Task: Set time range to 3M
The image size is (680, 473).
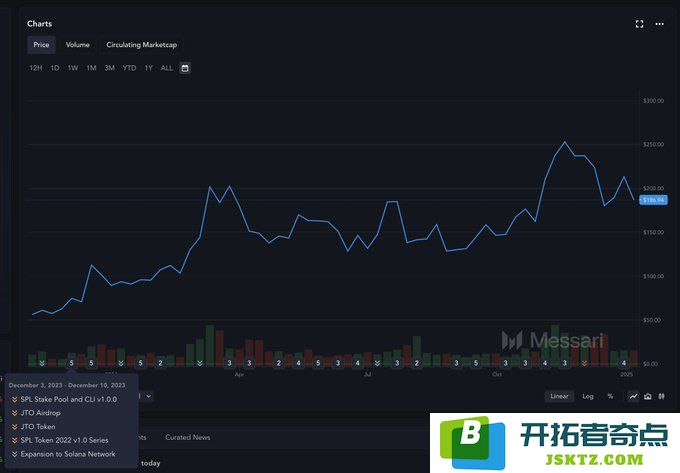Action: click(x=109, y=68)
